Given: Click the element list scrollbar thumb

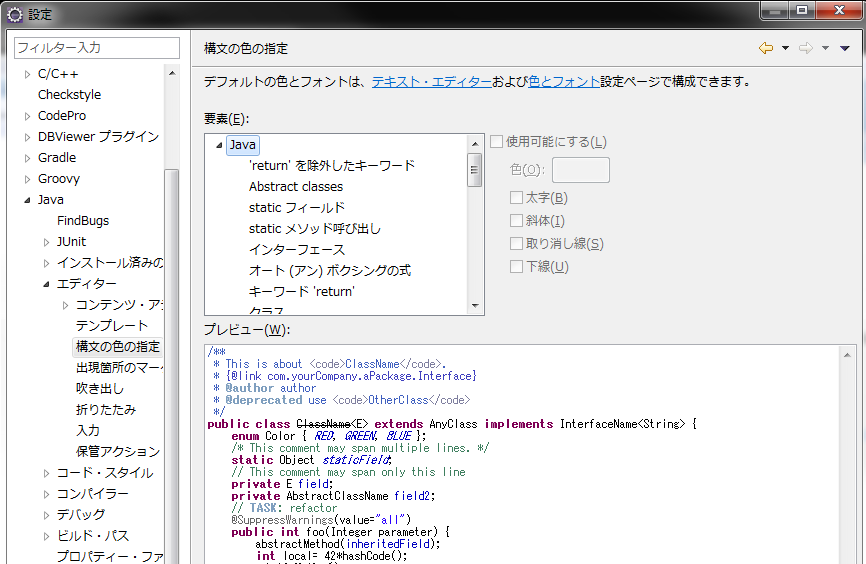Looking at the screenshot, I should tap(474, 170).
